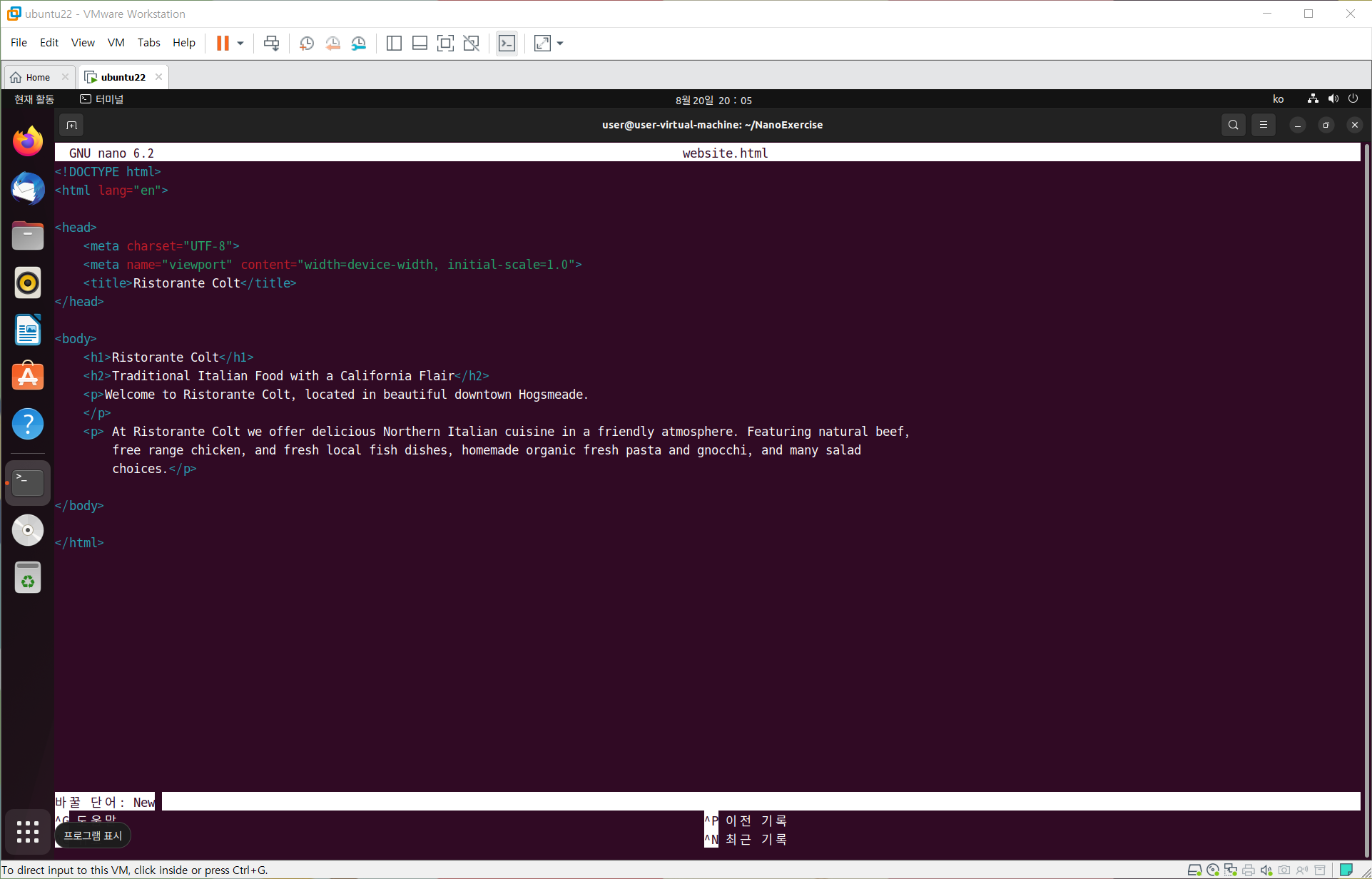This screenshot has height=879, width=1372.
Task: Open the snapshot manager icon
Action: coord(359,44)
